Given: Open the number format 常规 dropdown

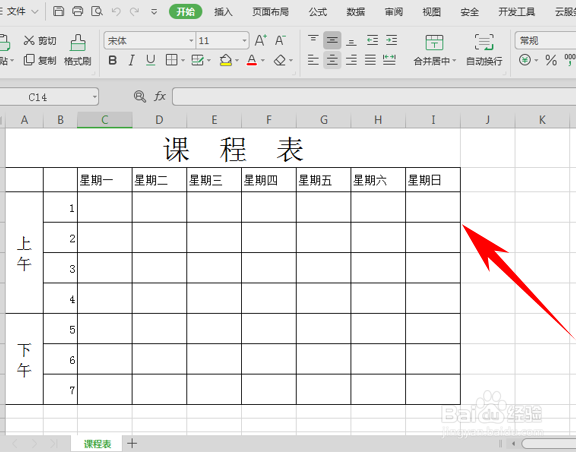Looking at the screenshot, I should tap(546, 40).
